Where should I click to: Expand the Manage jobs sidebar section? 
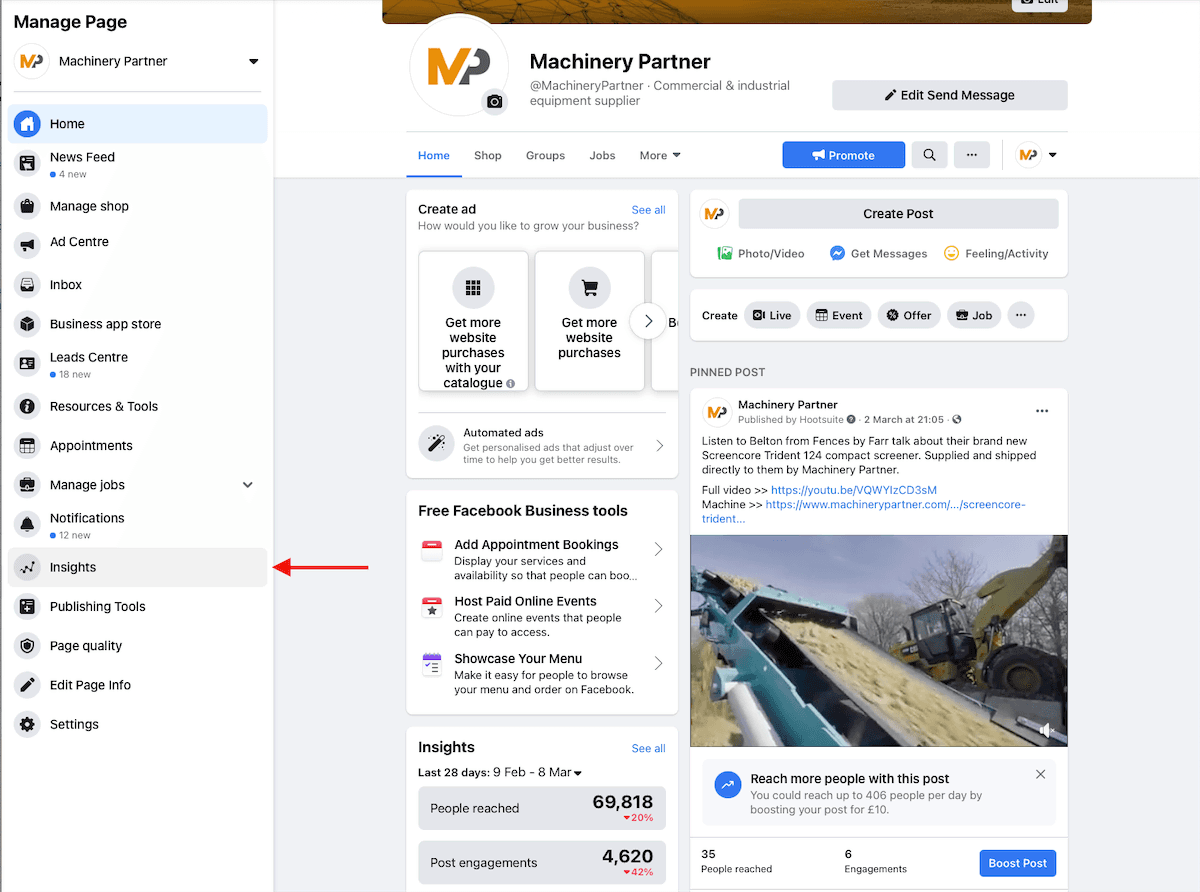click(247, 484)
